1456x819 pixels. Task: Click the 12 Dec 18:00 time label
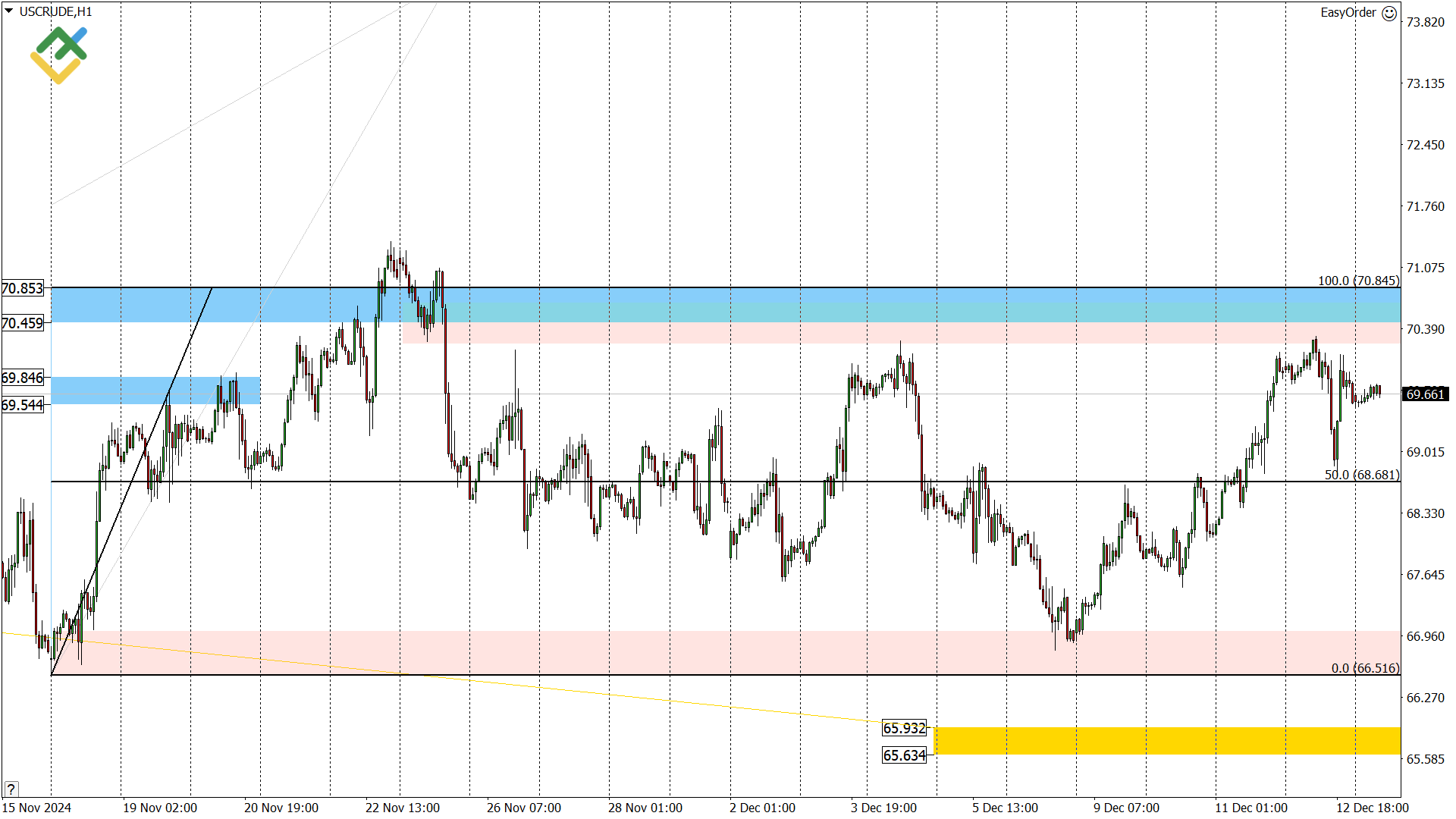1372,808
